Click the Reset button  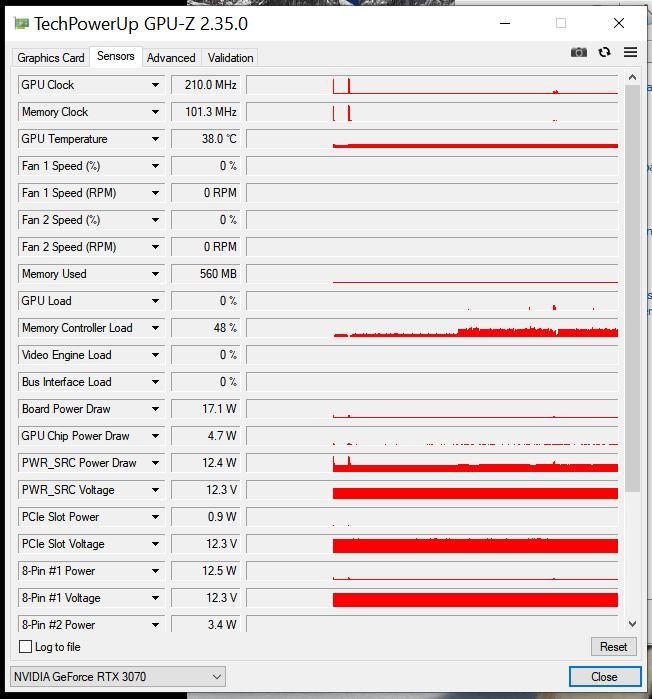coord(613,646)
